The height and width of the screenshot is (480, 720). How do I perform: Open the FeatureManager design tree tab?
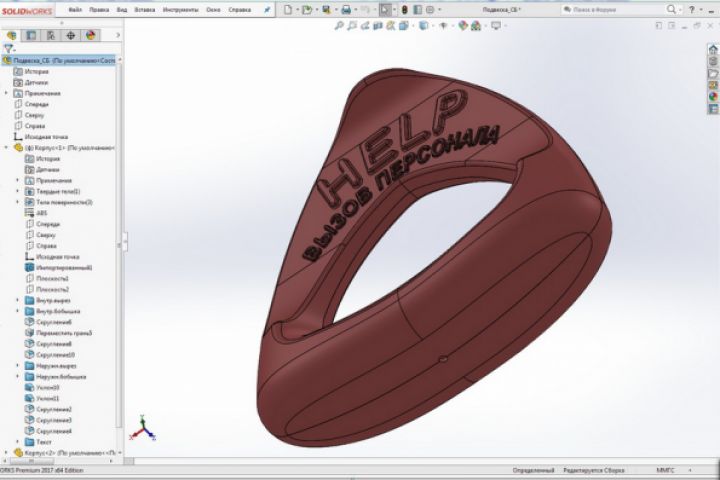click(x=11, y=35)
